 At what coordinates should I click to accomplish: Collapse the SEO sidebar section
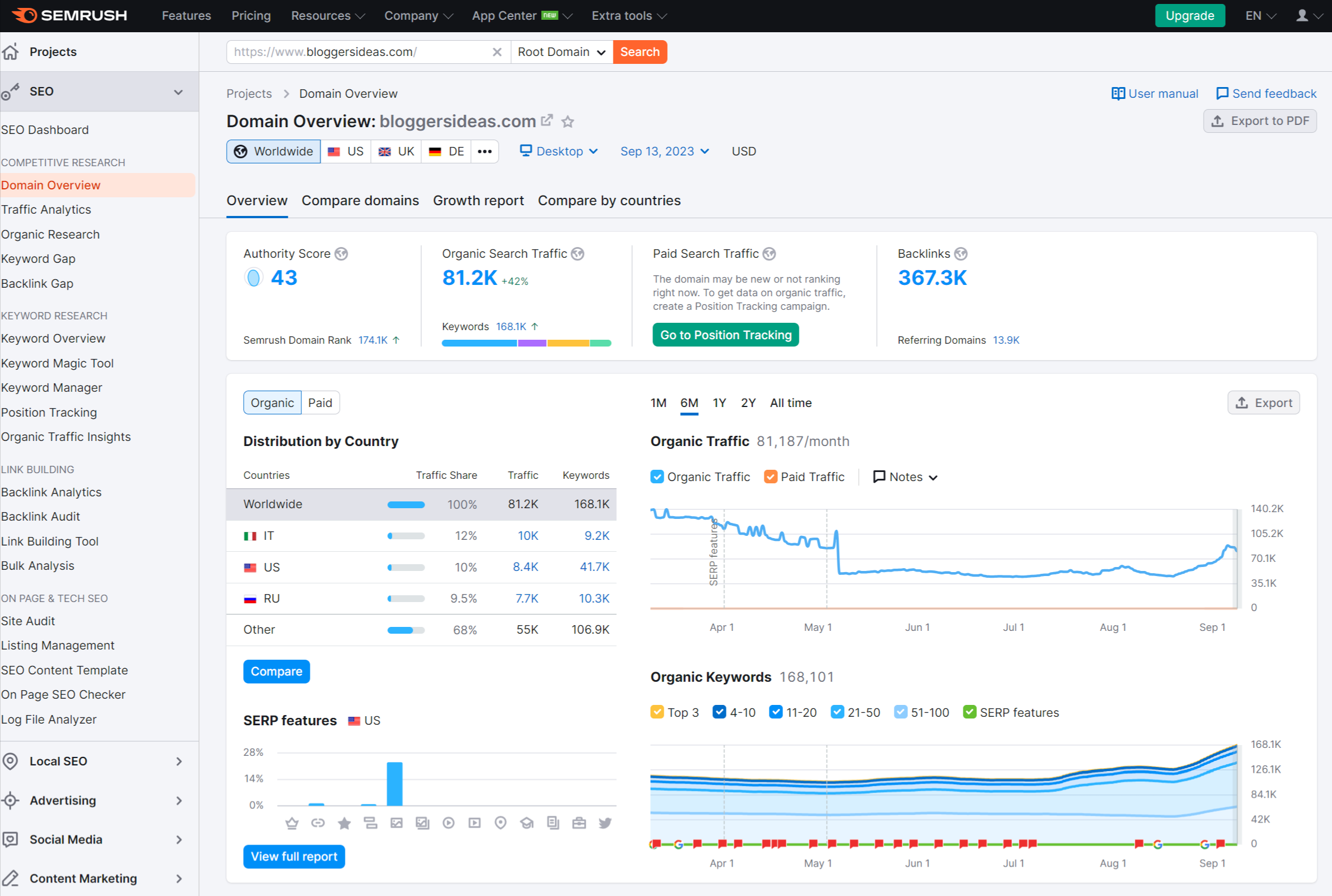tap(178, 92)
